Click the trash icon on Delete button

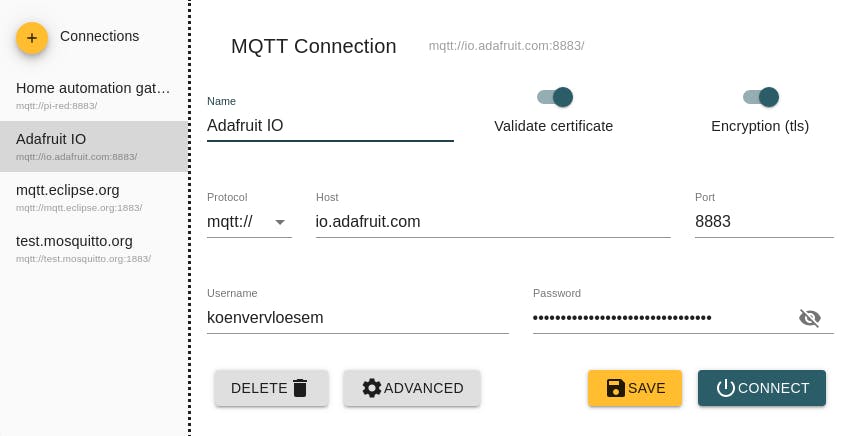[x=300, y=388]
